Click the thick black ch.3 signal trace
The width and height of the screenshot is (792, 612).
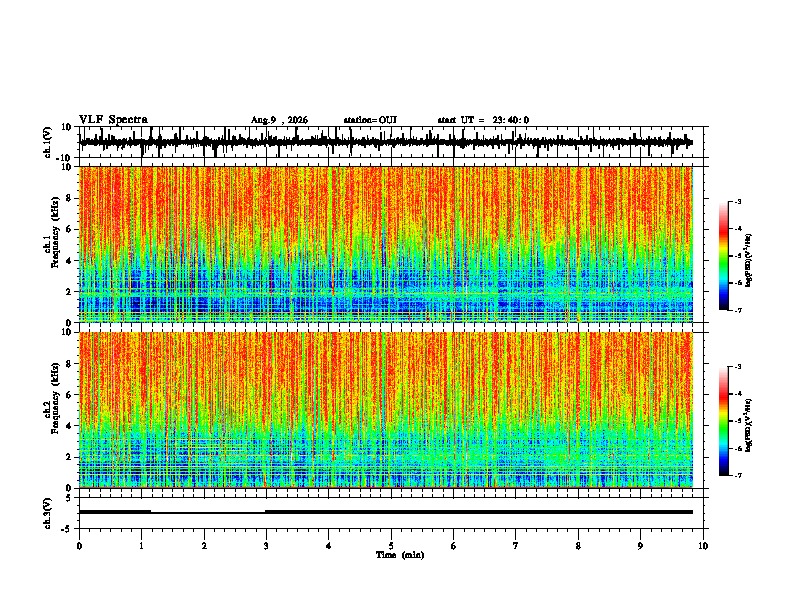[386, 512]
